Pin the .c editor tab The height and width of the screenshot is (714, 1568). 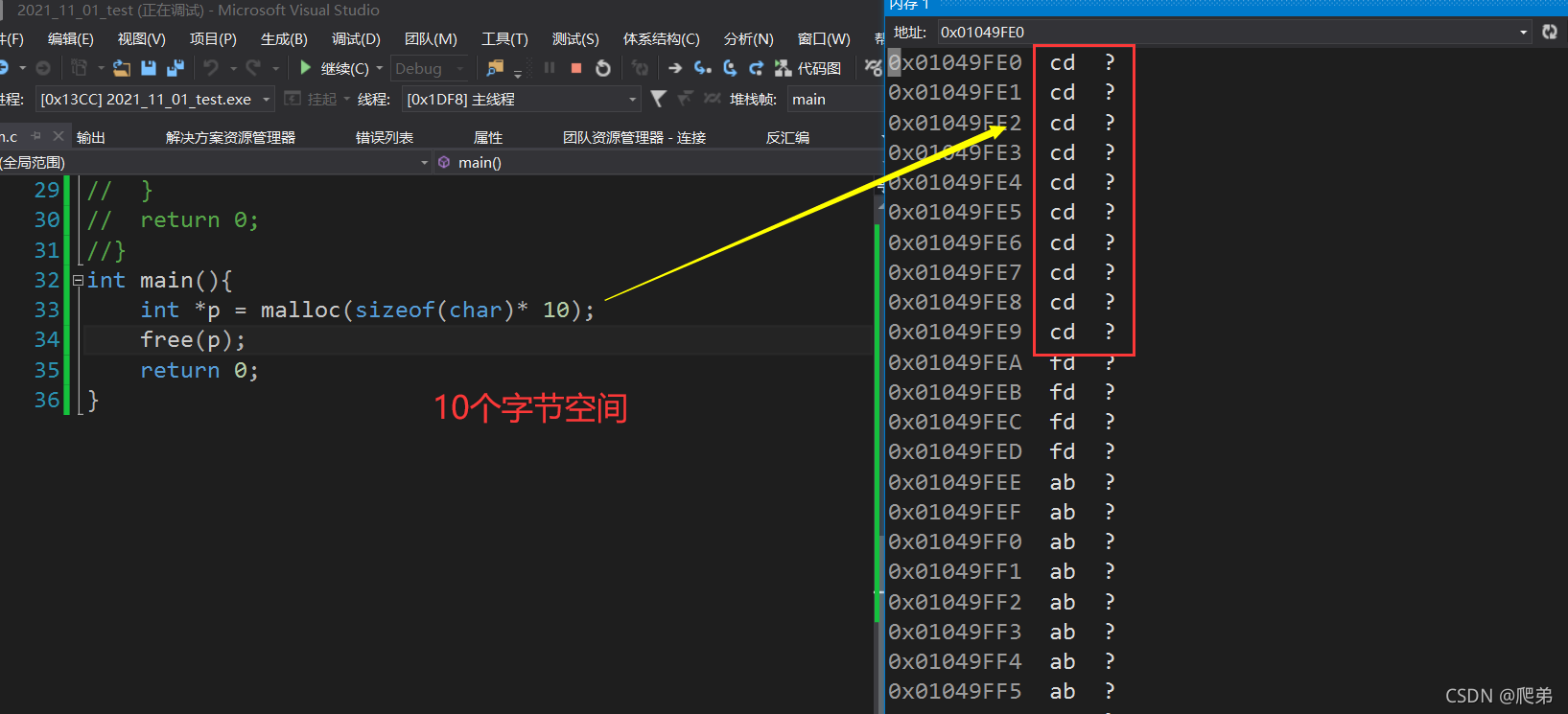point(36,136)
